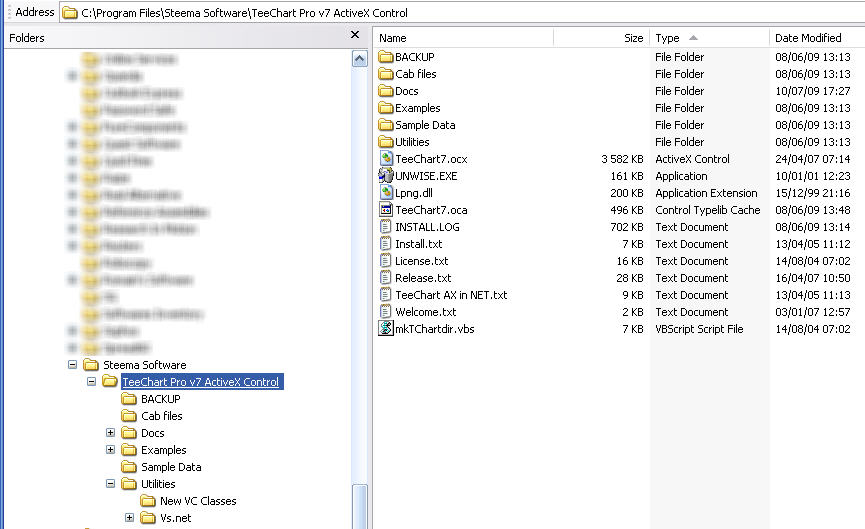Screen dimensions: 865x529
Task: Click the mkTChartdir.vbs script icon
Action: tap(386, 329)
